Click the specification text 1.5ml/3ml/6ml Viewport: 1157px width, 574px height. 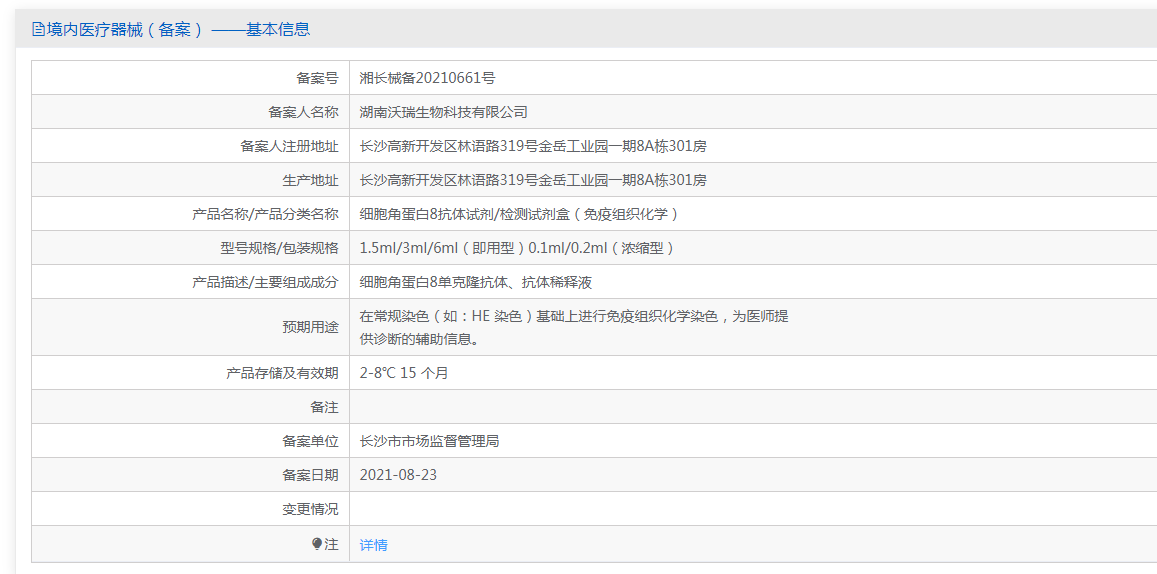tap(409, 248)
